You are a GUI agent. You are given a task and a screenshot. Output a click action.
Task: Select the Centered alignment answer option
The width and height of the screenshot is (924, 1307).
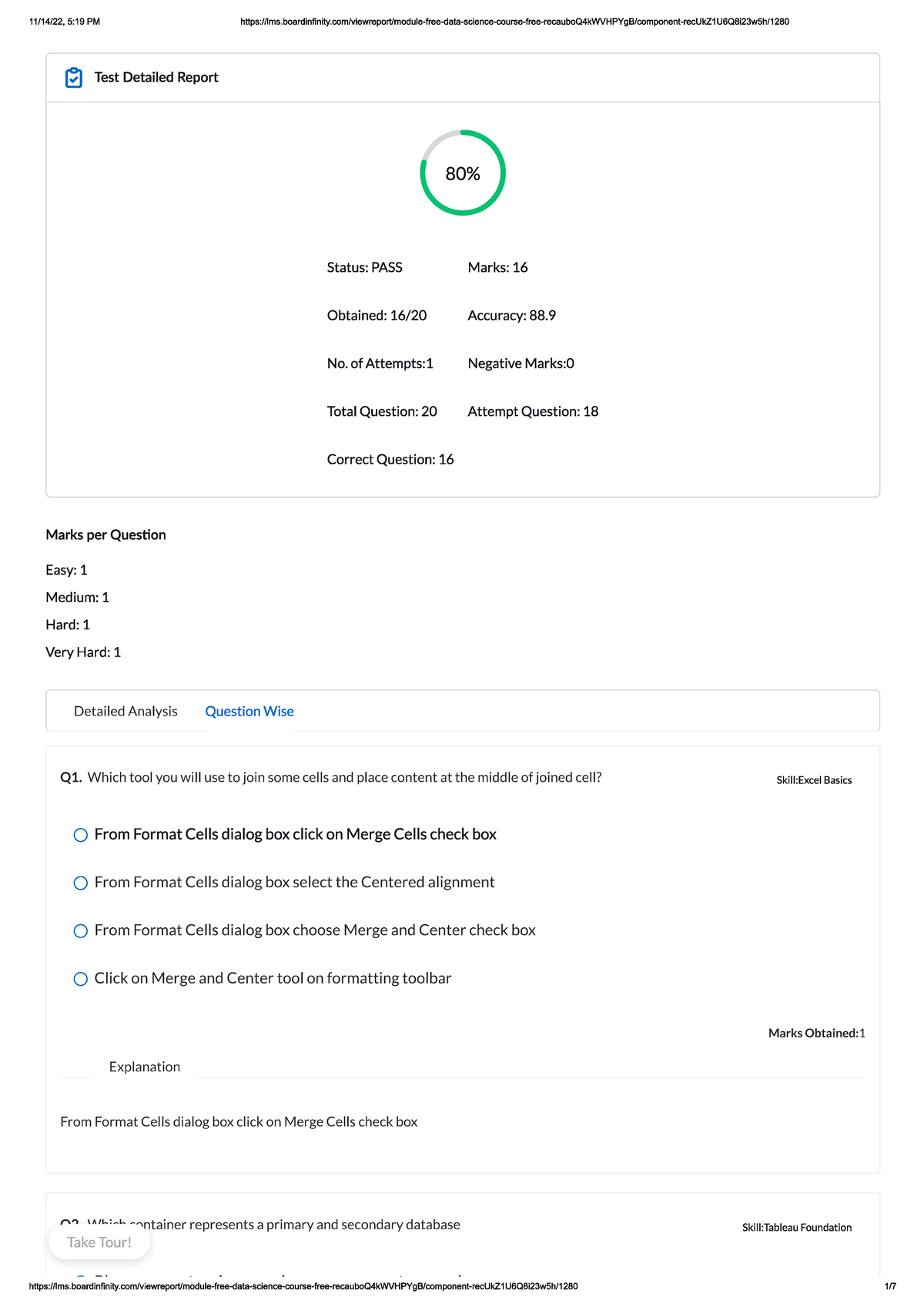[x=81, y=883]
